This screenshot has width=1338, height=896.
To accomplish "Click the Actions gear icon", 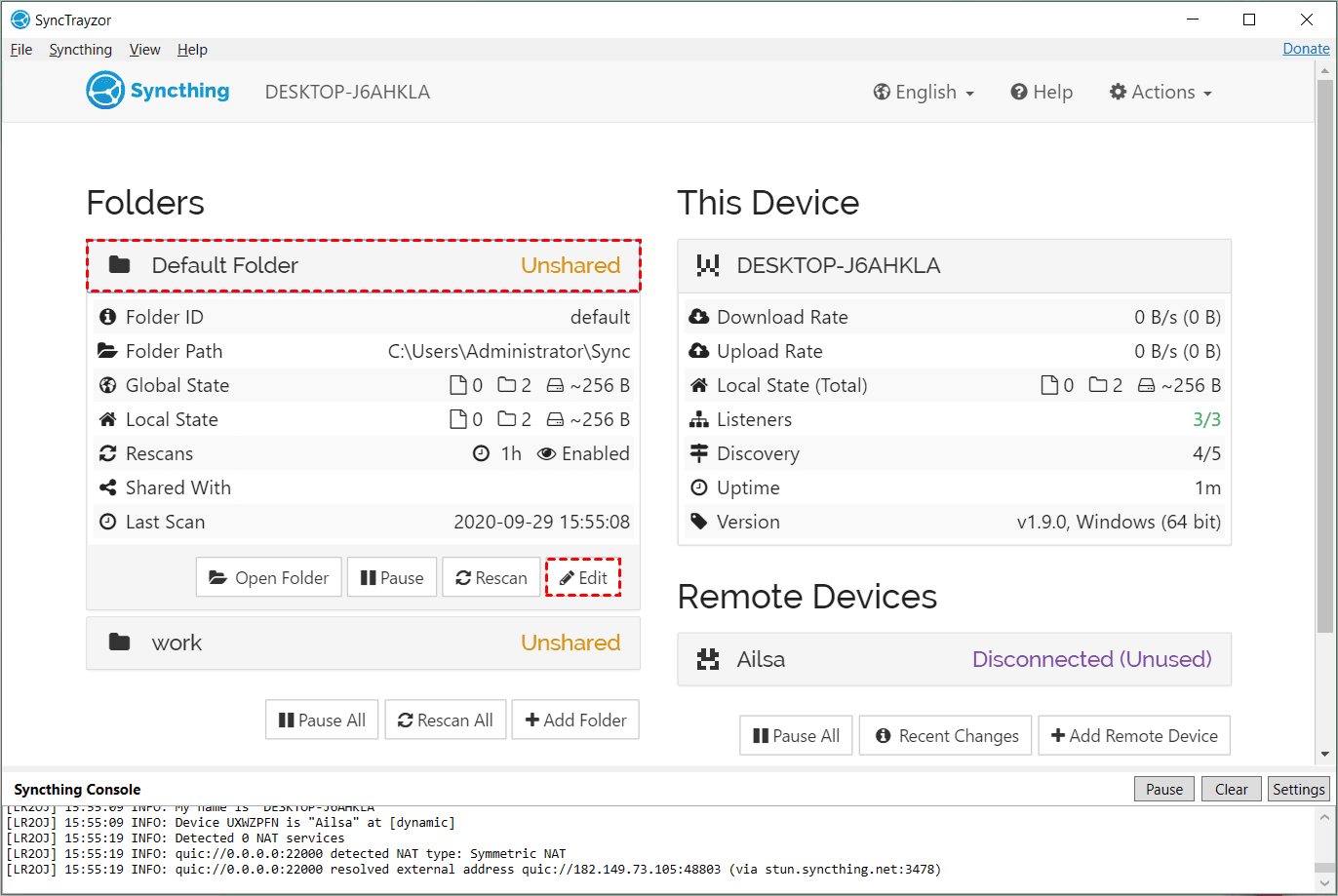I will tap(1118, 92).
